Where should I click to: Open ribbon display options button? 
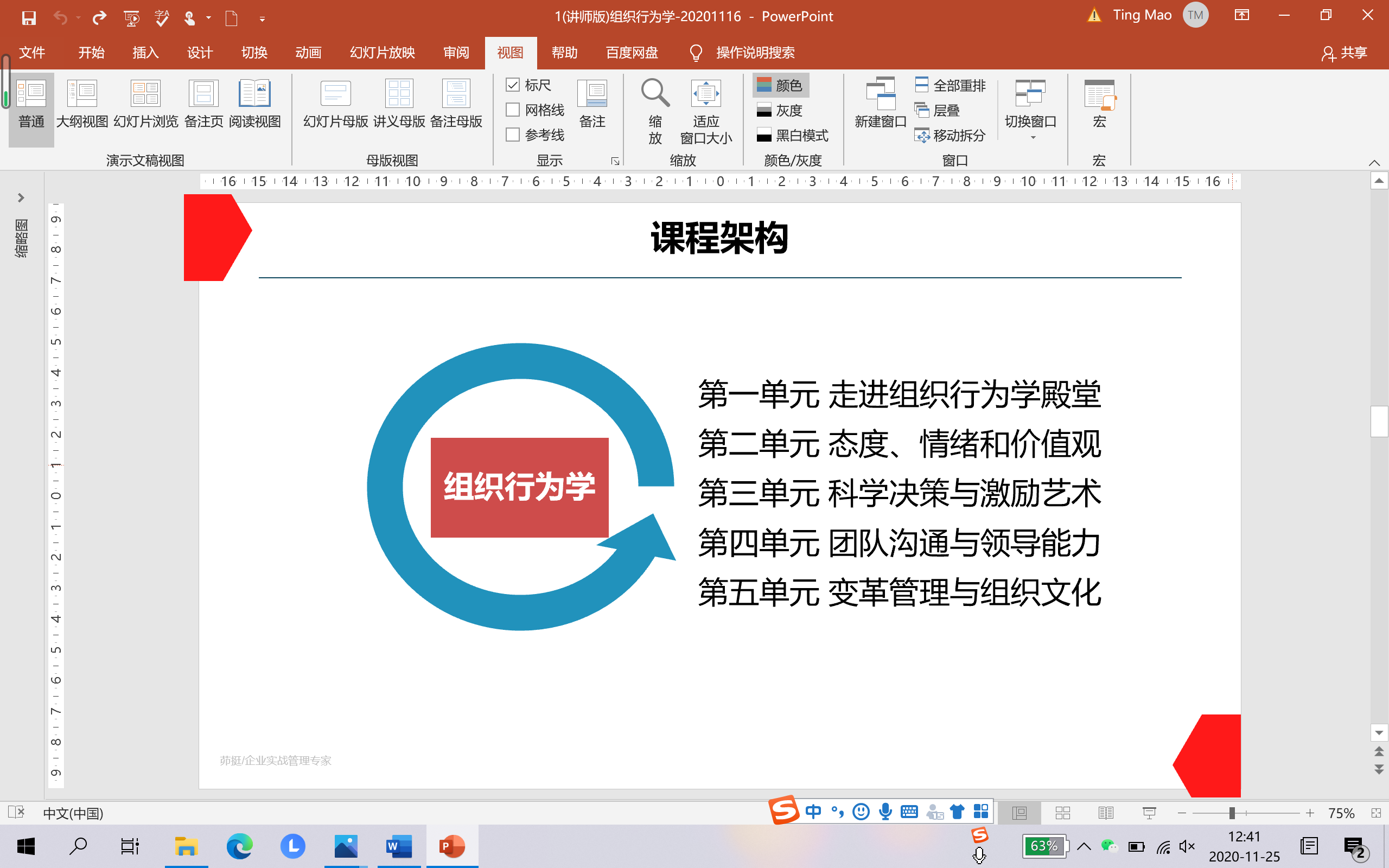1242,16
